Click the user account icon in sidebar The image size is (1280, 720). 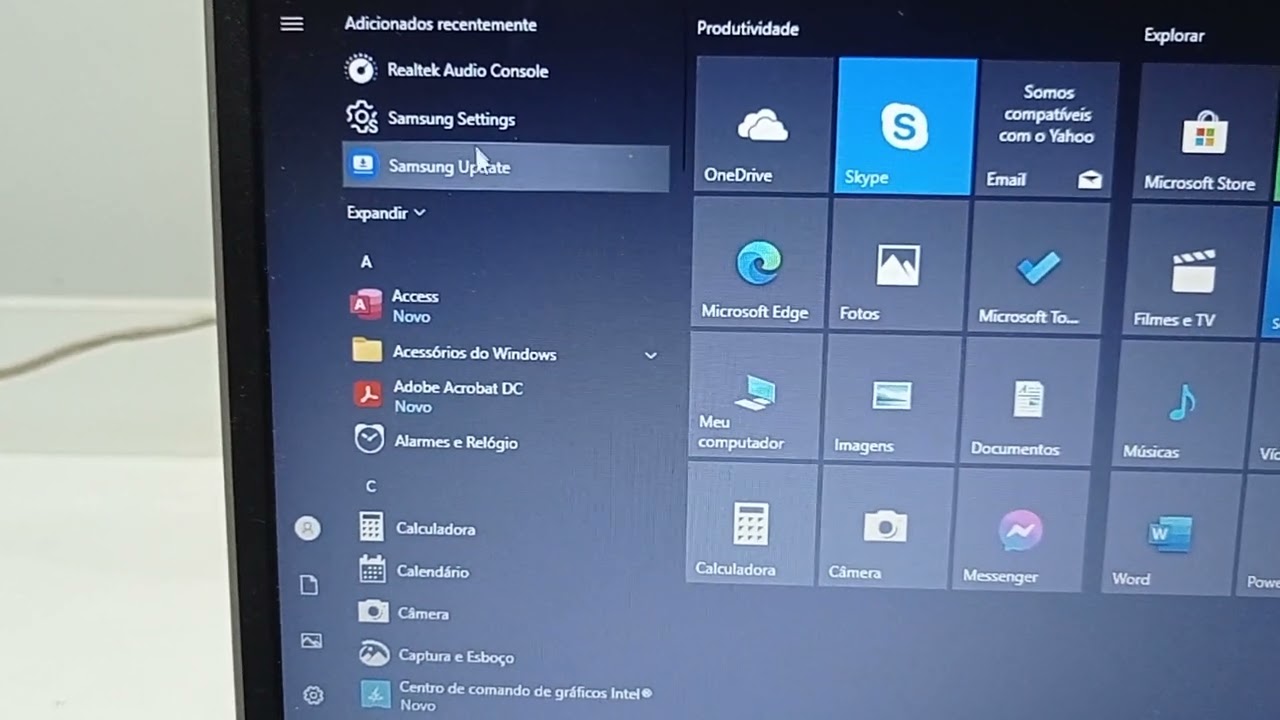point(308,529)
